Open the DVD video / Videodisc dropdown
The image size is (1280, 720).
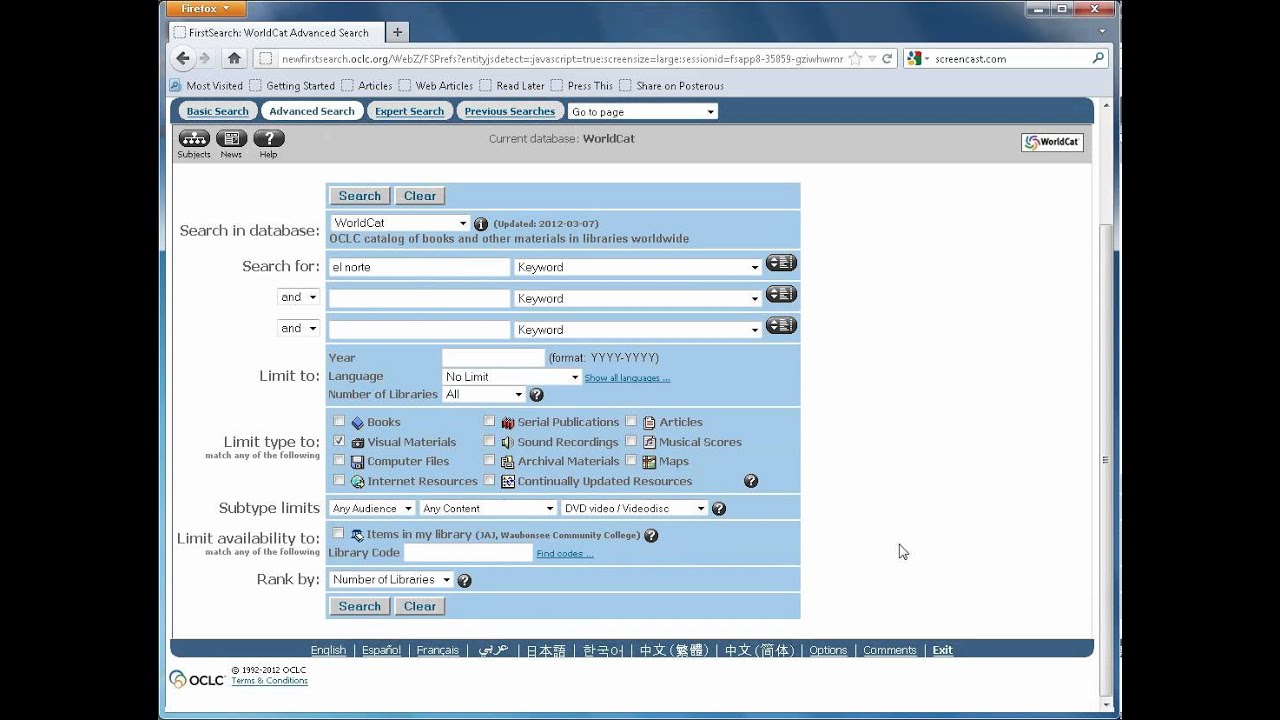click(x=634, y=509)
